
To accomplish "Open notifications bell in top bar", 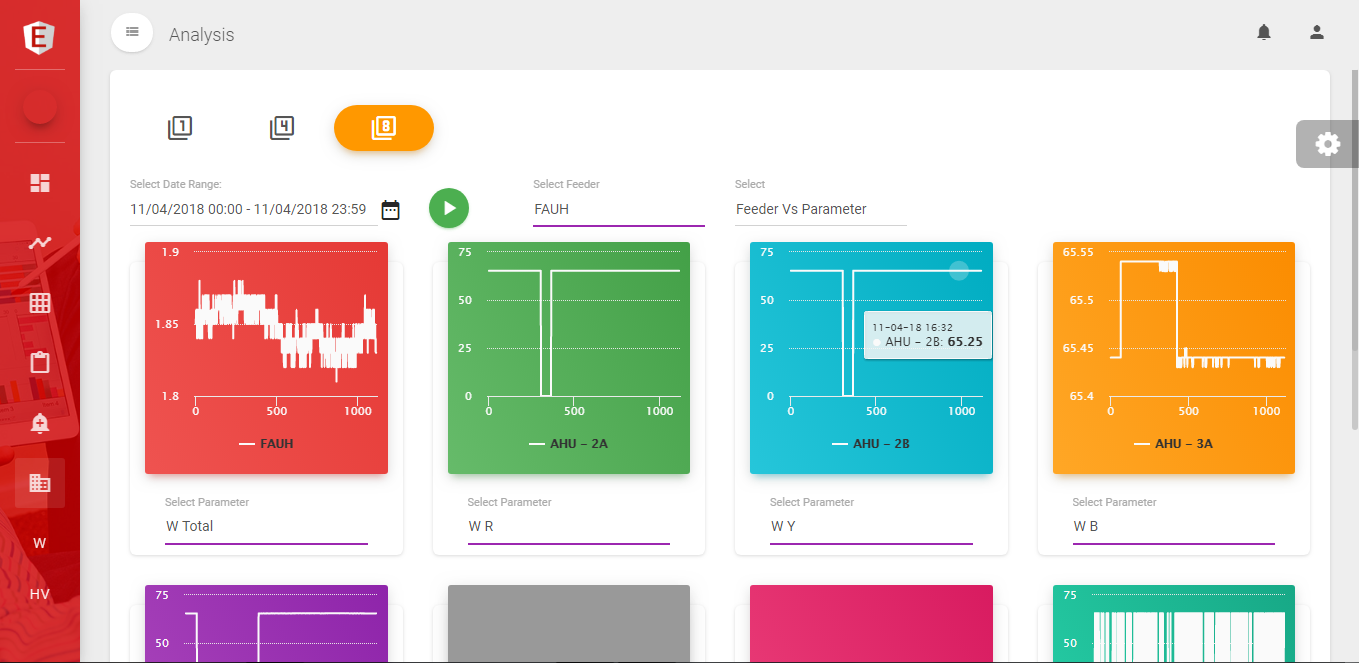I will point(1264,33).
